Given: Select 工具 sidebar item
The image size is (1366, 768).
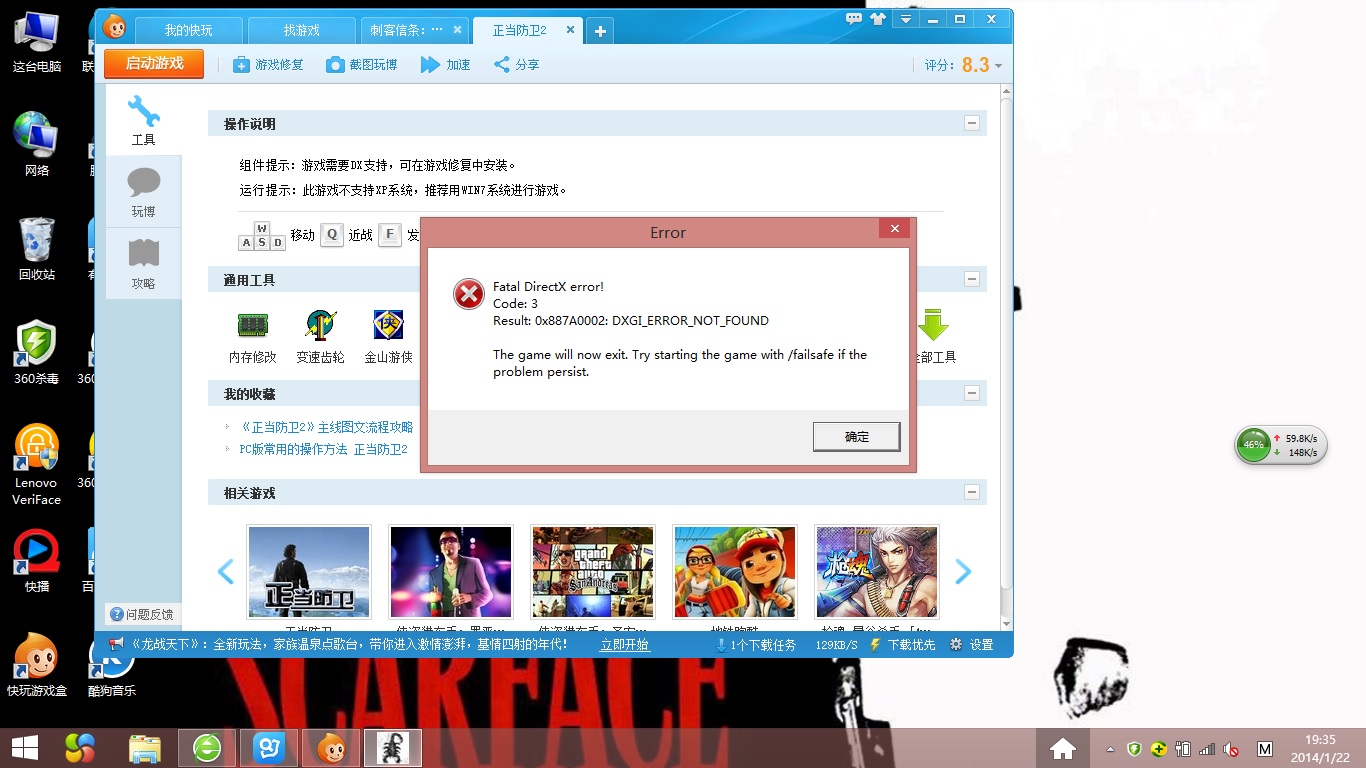Looking at the screenshot, I should pyautogui.click(x=144, y=120).
